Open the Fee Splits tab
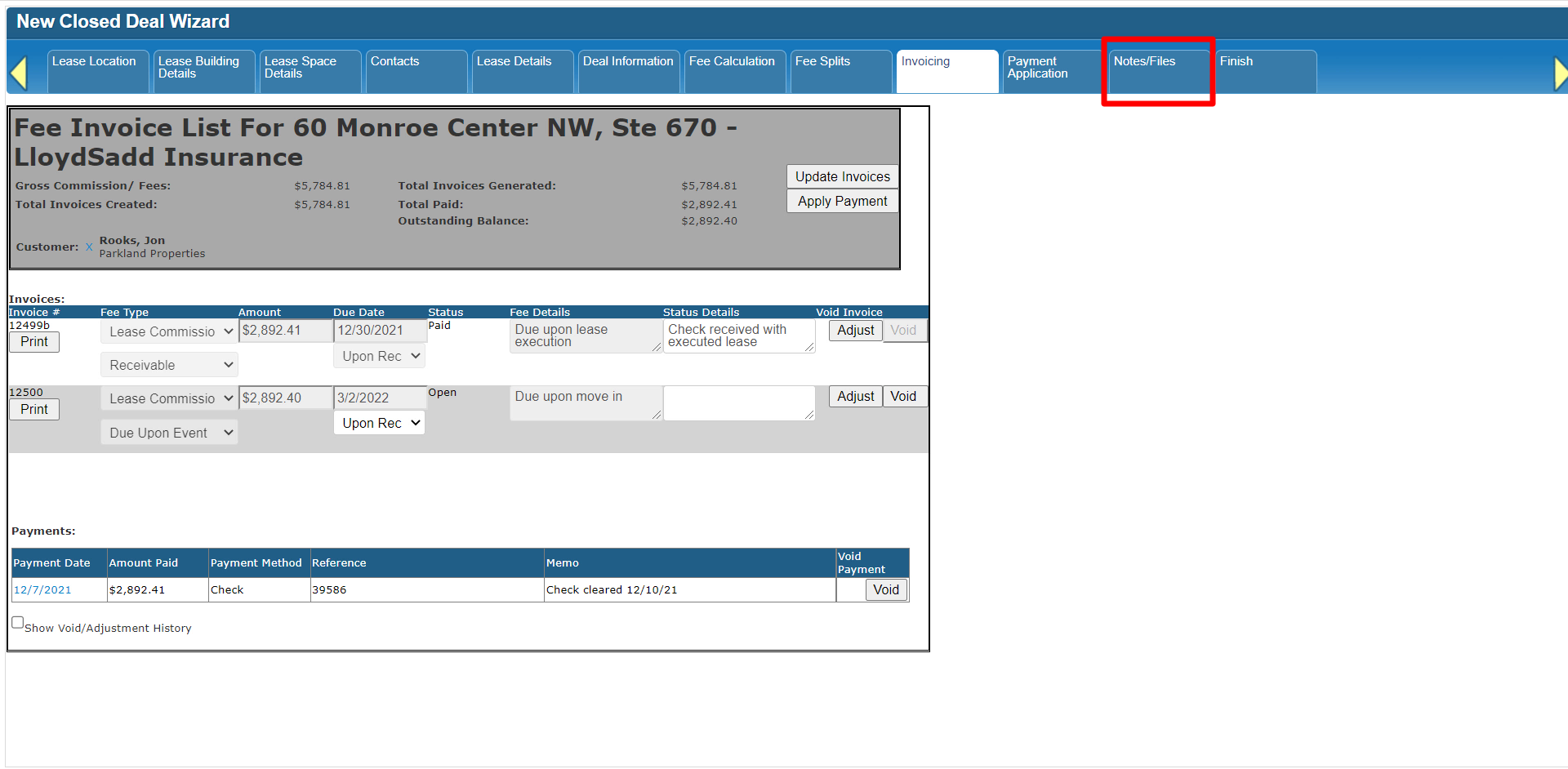This screenshot has height=769, width=1568. click(x=840, y=70)
